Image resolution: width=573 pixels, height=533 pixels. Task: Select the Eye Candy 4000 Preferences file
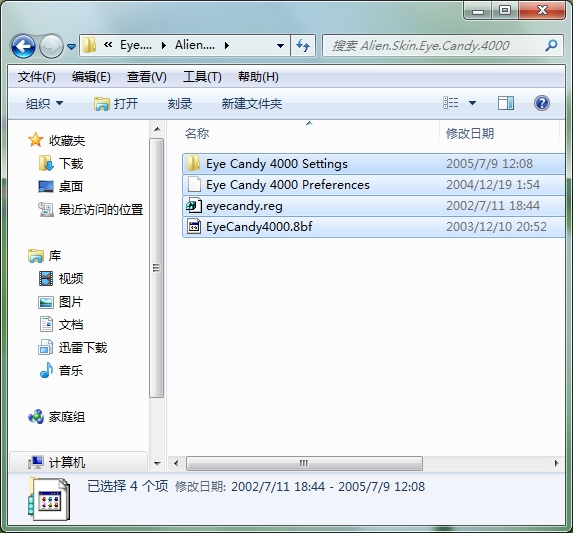coord(373,185)
